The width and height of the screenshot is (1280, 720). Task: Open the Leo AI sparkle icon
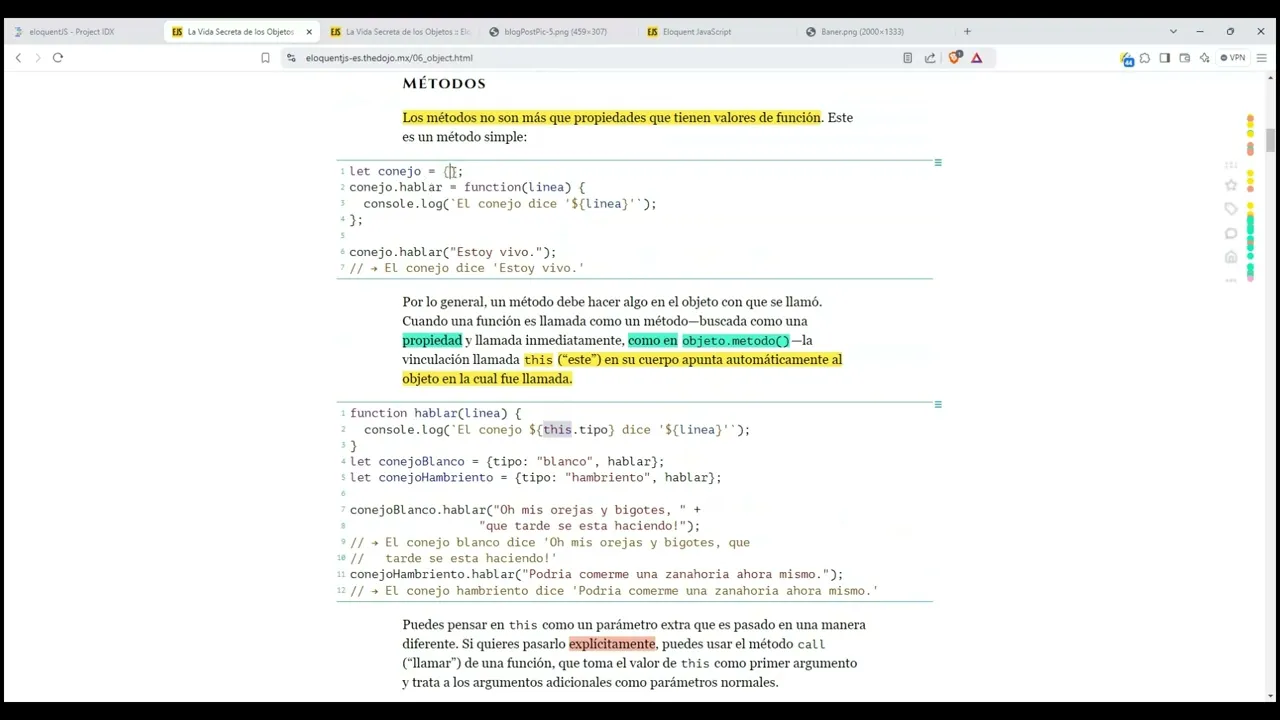tap(1205, 58)
